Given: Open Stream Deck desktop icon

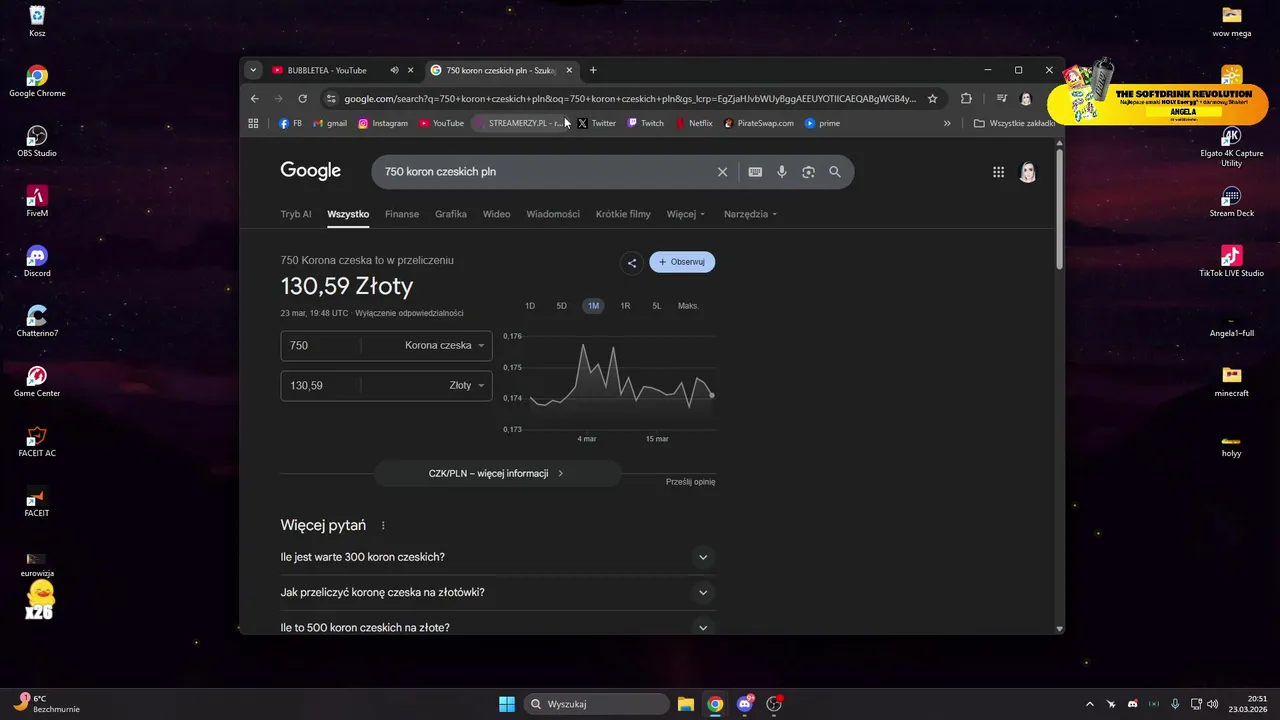Looking at the screenshot, I should (1231, 201).
